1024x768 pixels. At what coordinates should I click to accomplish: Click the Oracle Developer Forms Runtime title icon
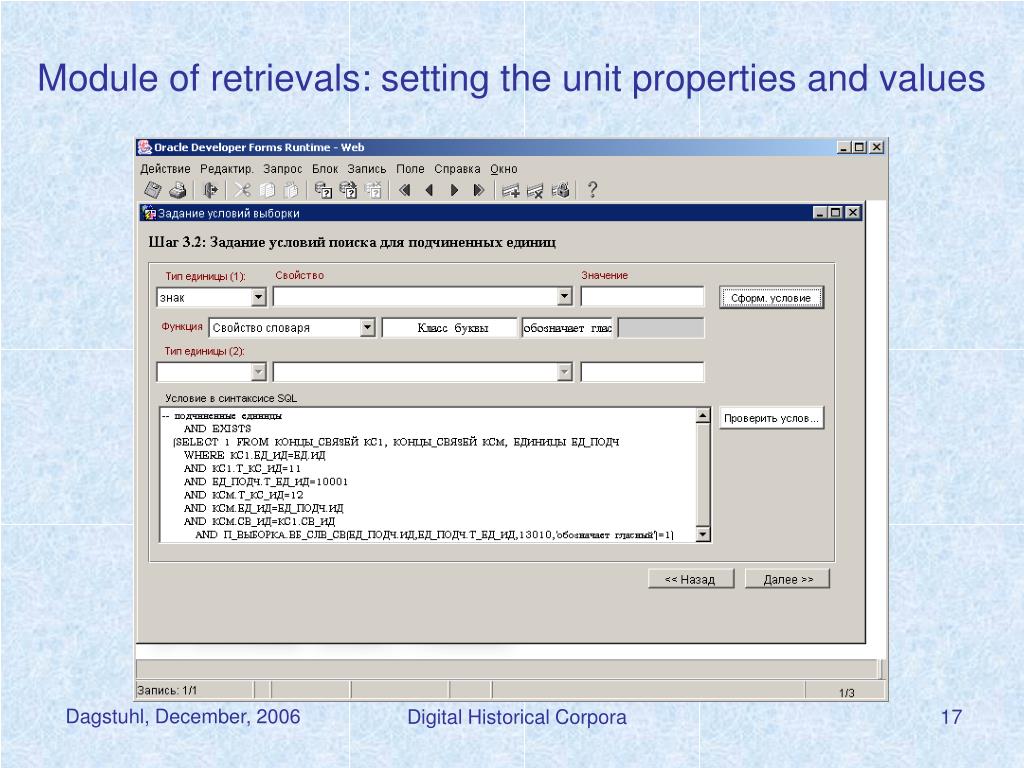pyautogui.click(x=145, y=147)
